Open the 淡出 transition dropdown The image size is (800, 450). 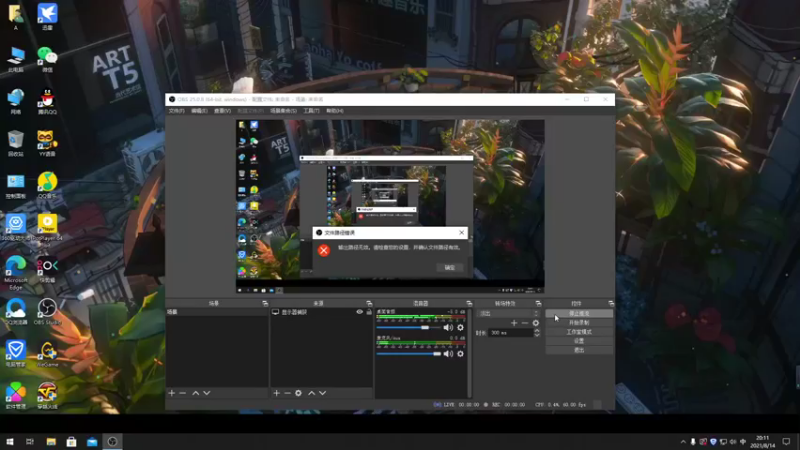(x=508, y=313)
